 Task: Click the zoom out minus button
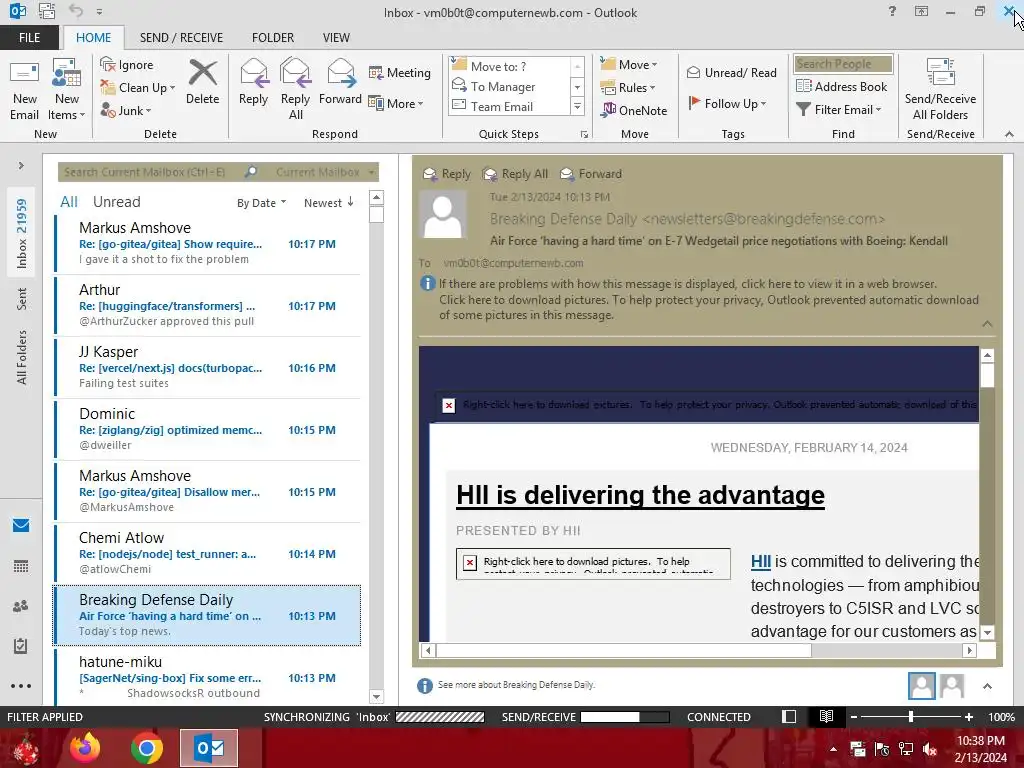point(854,716)
